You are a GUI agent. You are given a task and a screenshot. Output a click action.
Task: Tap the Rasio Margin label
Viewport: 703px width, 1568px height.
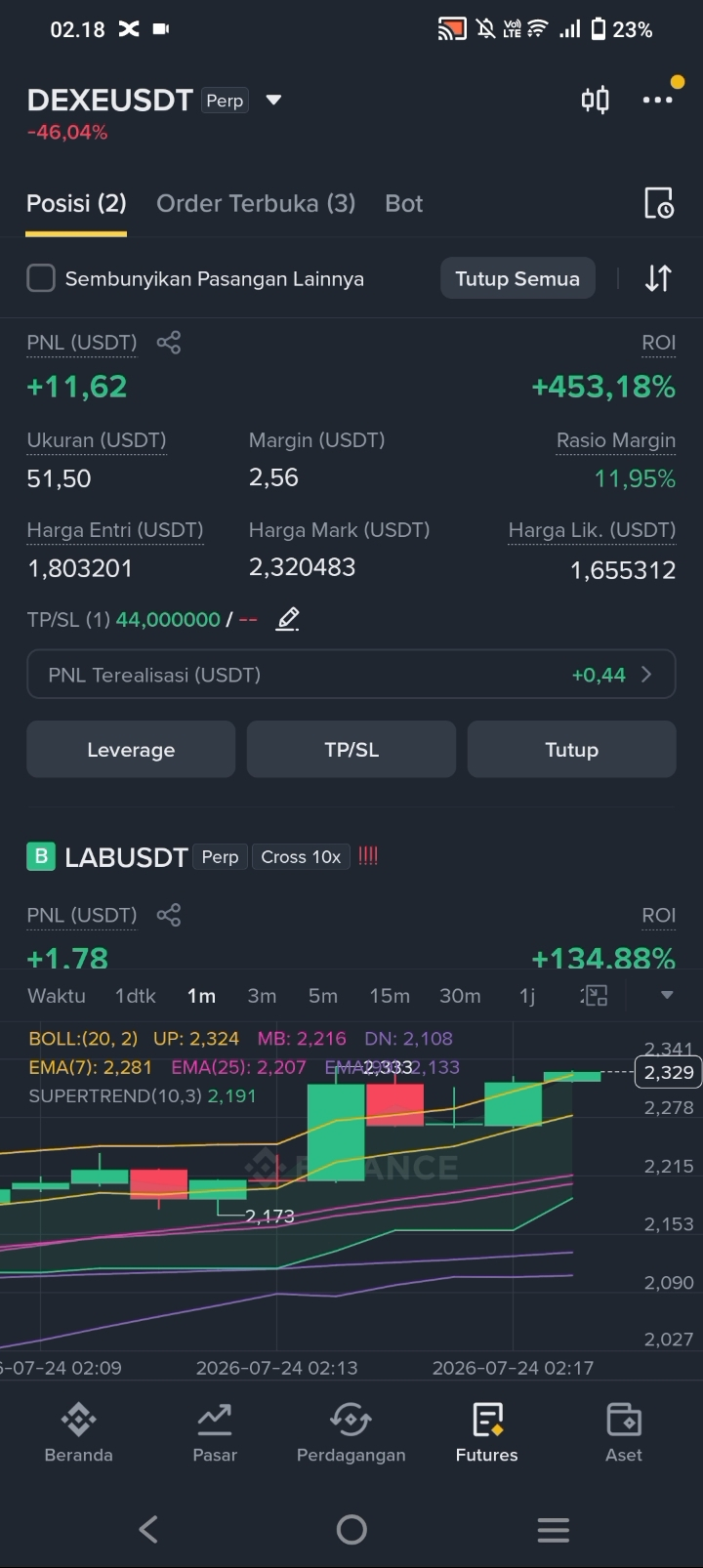tap(616, 440)
